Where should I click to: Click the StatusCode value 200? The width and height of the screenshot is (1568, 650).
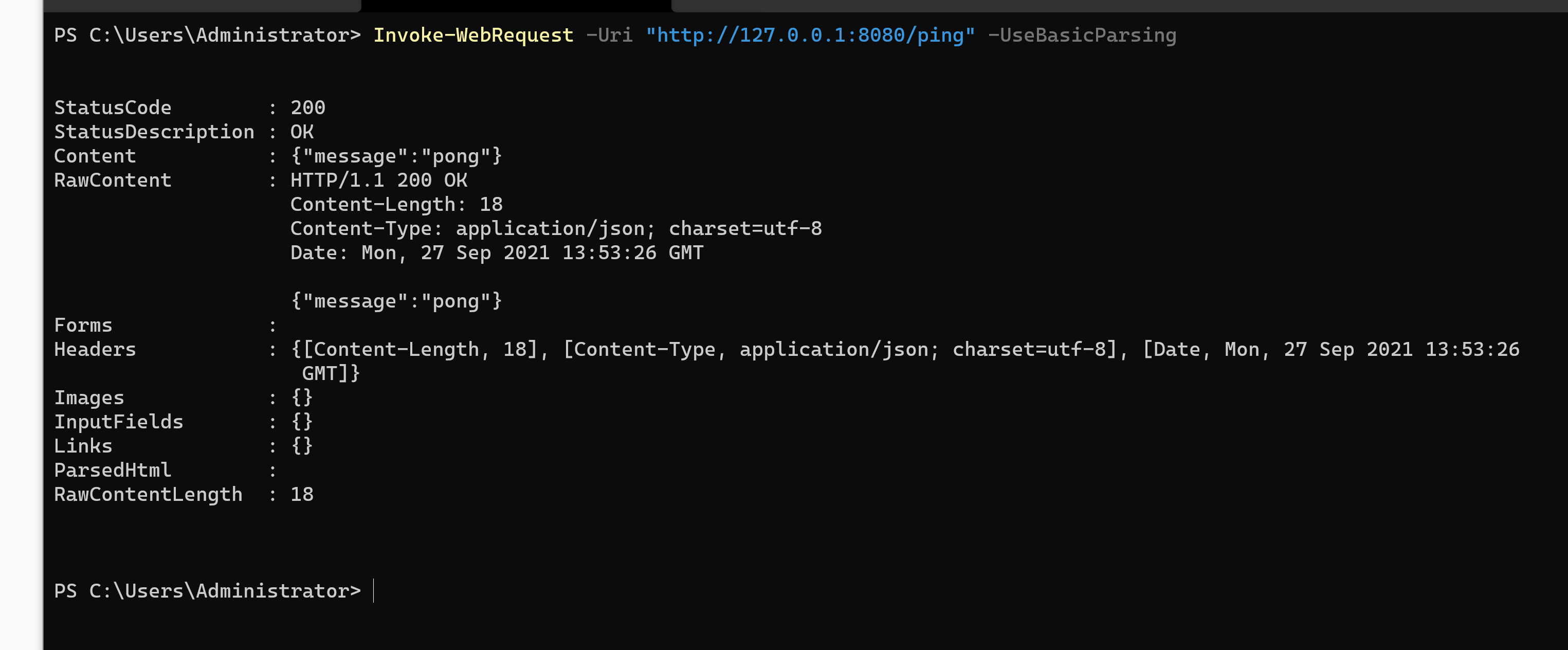click(308, 107)
